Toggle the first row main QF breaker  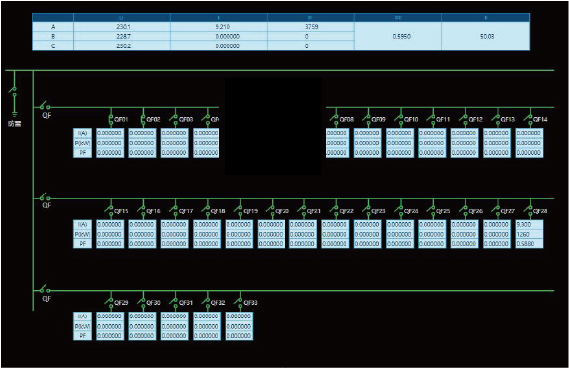coord(45,106)
